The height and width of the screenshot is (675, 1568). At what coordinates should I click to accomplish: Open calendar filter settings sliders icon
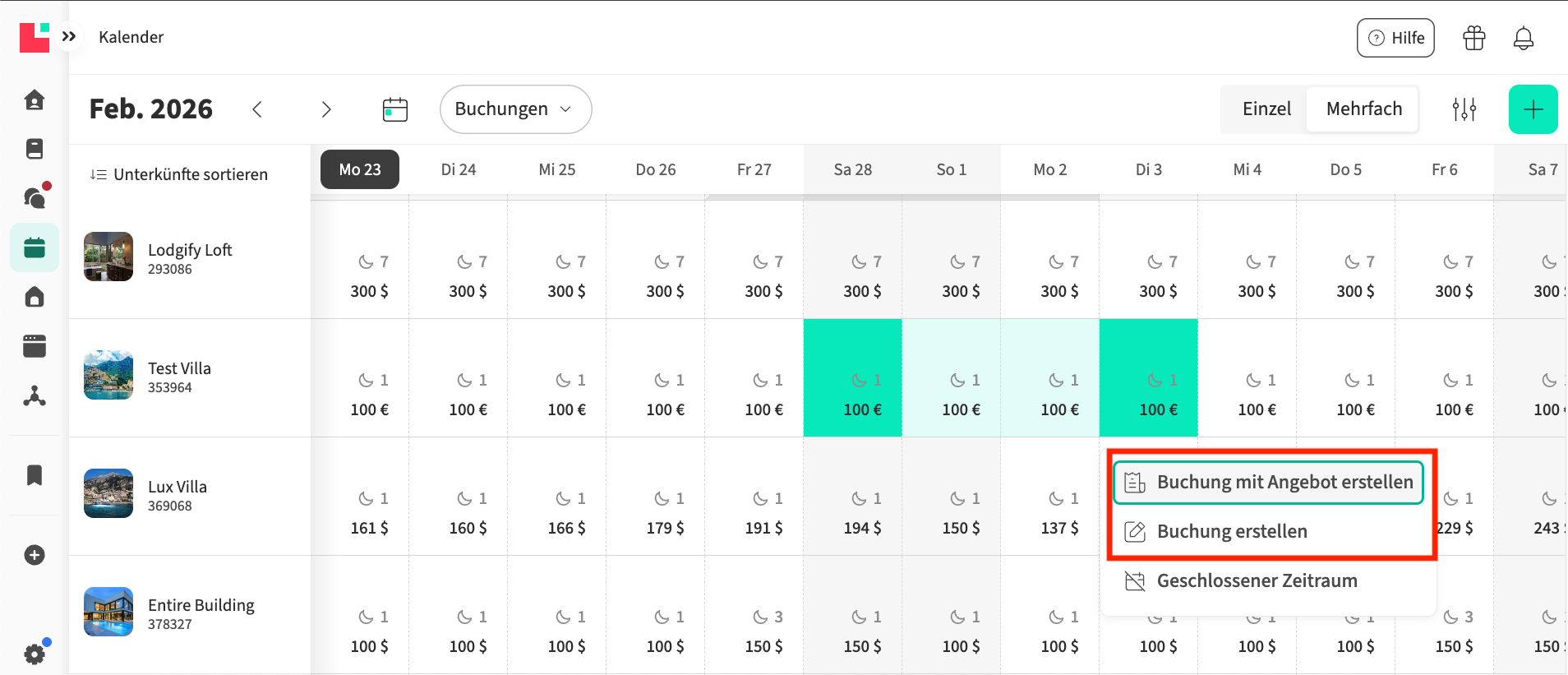point(1464,109)
